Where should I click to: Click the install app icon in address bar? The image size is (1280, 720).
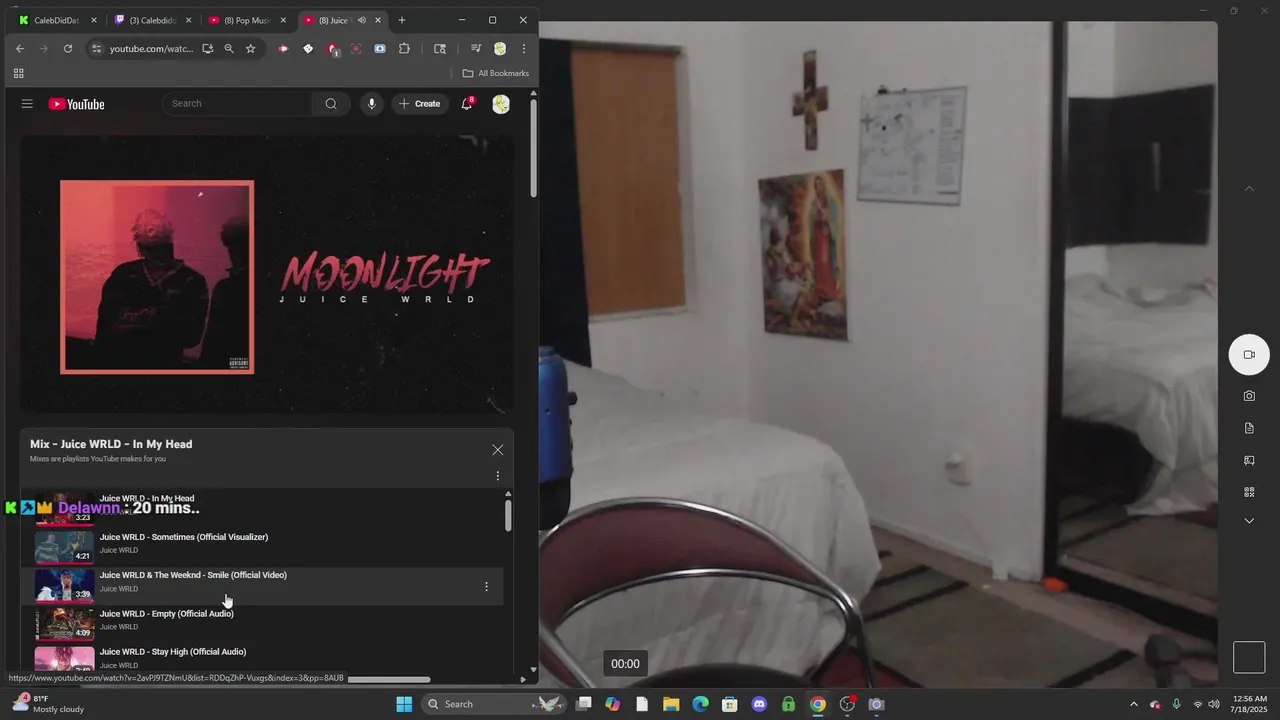click(x=207, y=48)
